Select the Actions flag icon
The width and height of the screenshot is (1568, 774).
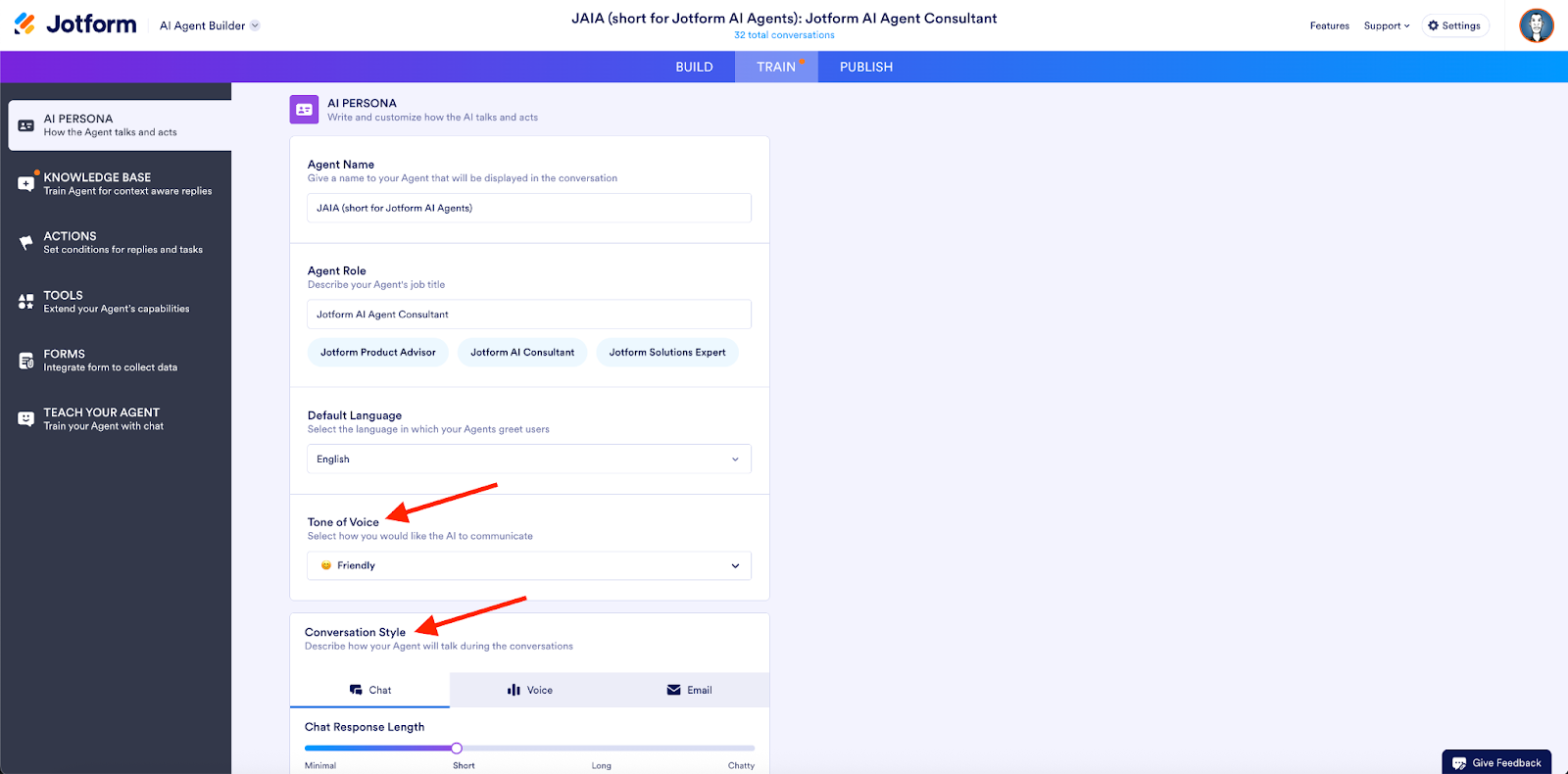26,242
